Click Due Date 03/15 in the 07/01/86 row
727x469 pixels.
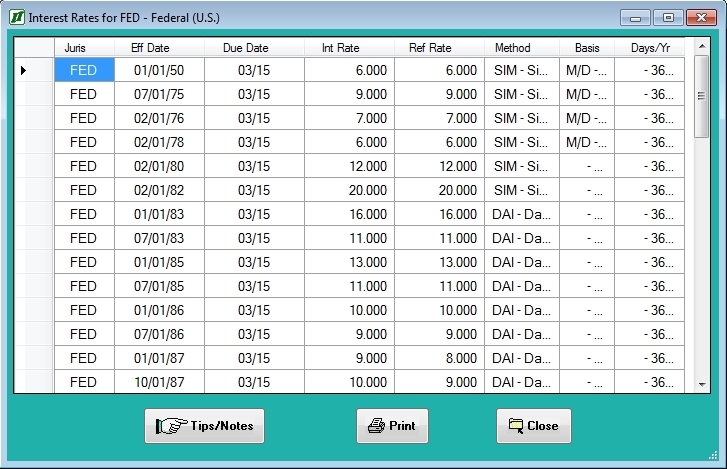pyautogui.click(x=255, y=334)
